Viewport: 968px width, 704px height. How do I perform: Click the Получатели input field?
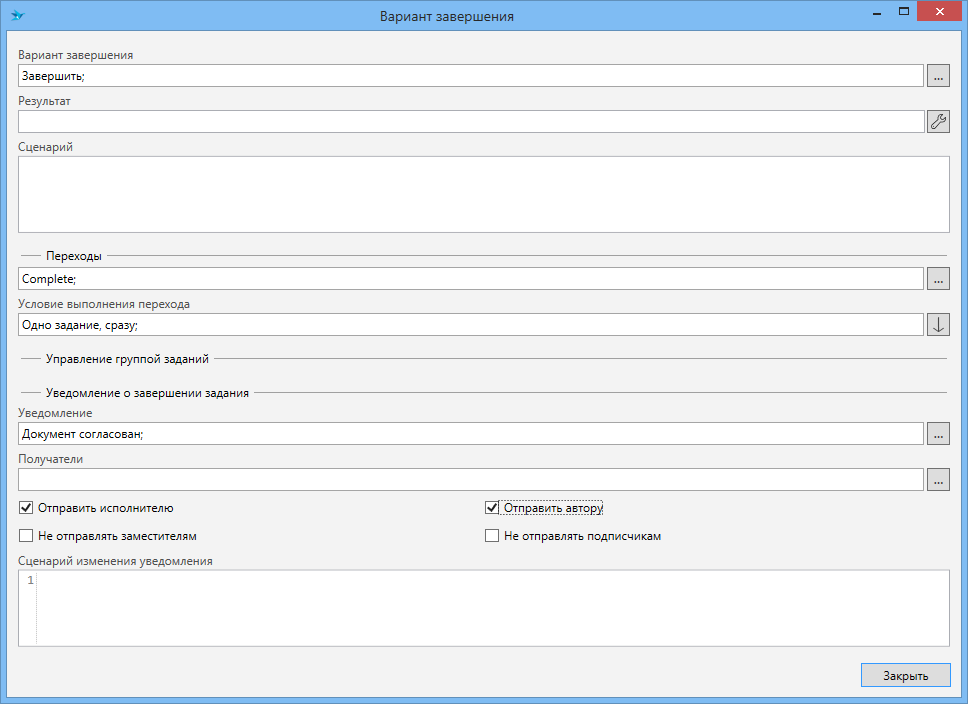pyautogui.click(x=470, y=480)
